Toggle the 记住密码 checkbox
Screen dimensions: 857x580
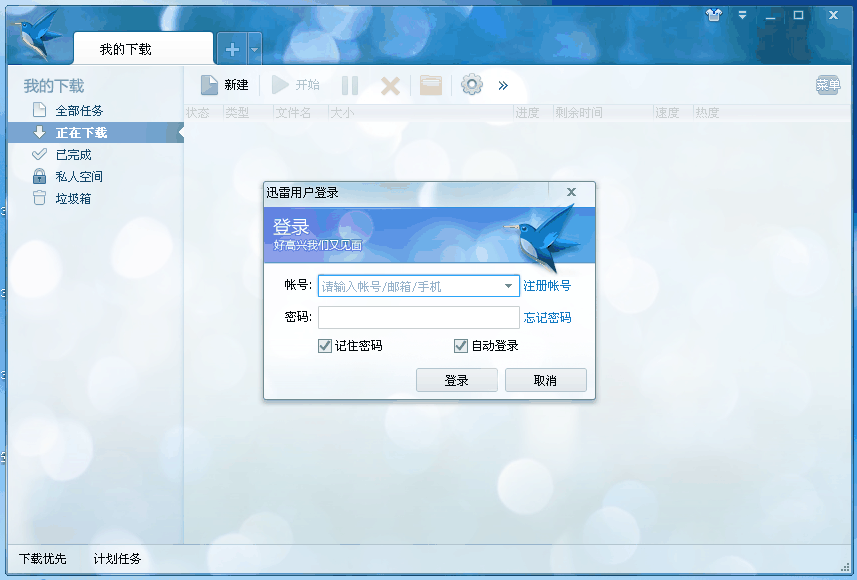[325, 346]
